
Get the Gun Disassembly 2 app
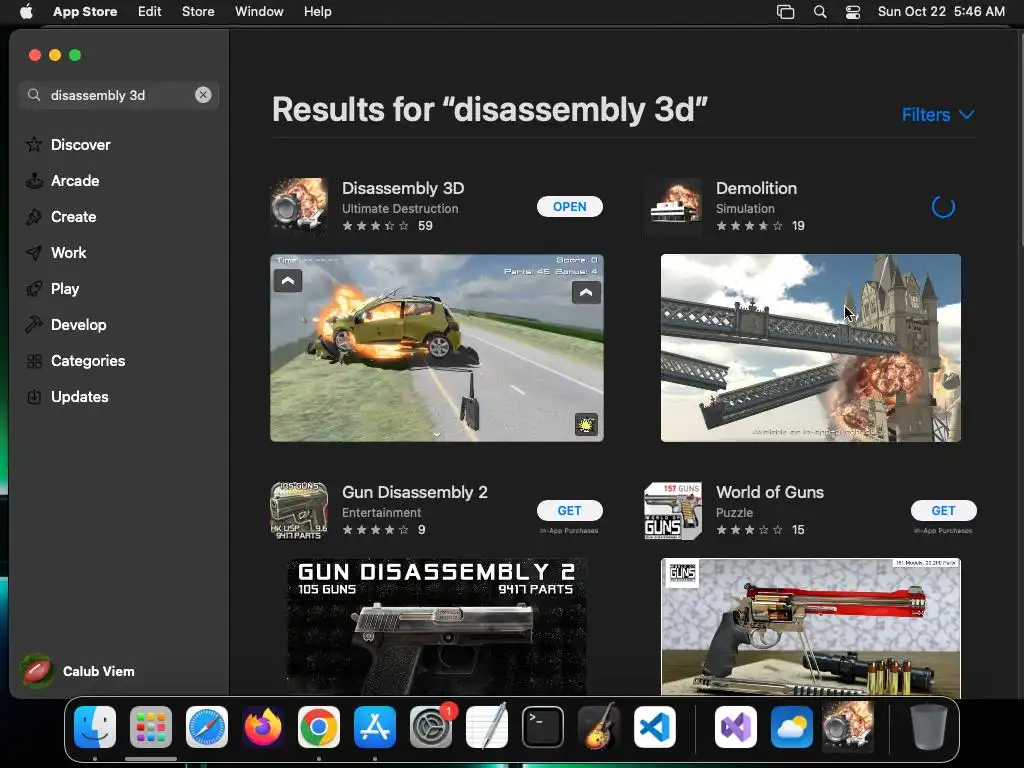[569, 510]
